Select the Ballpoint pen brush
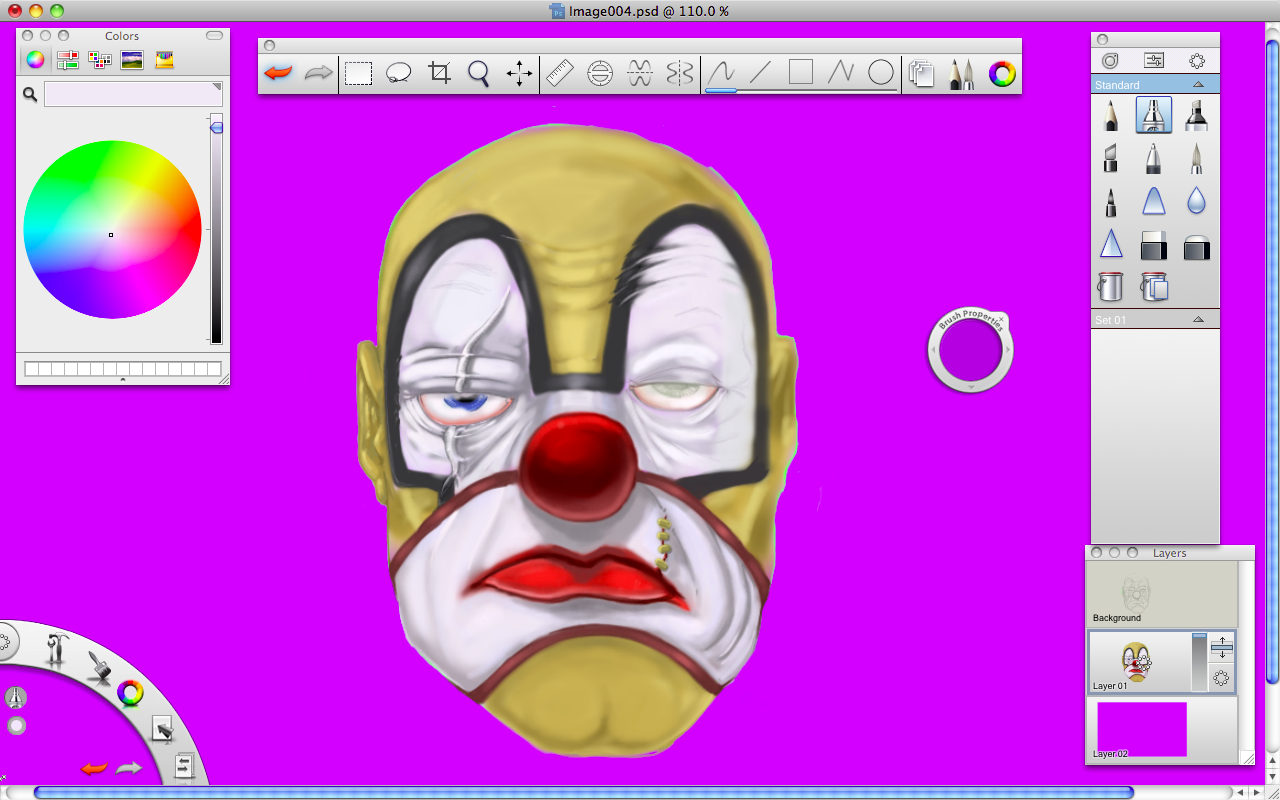 [x=1154, y=158]
